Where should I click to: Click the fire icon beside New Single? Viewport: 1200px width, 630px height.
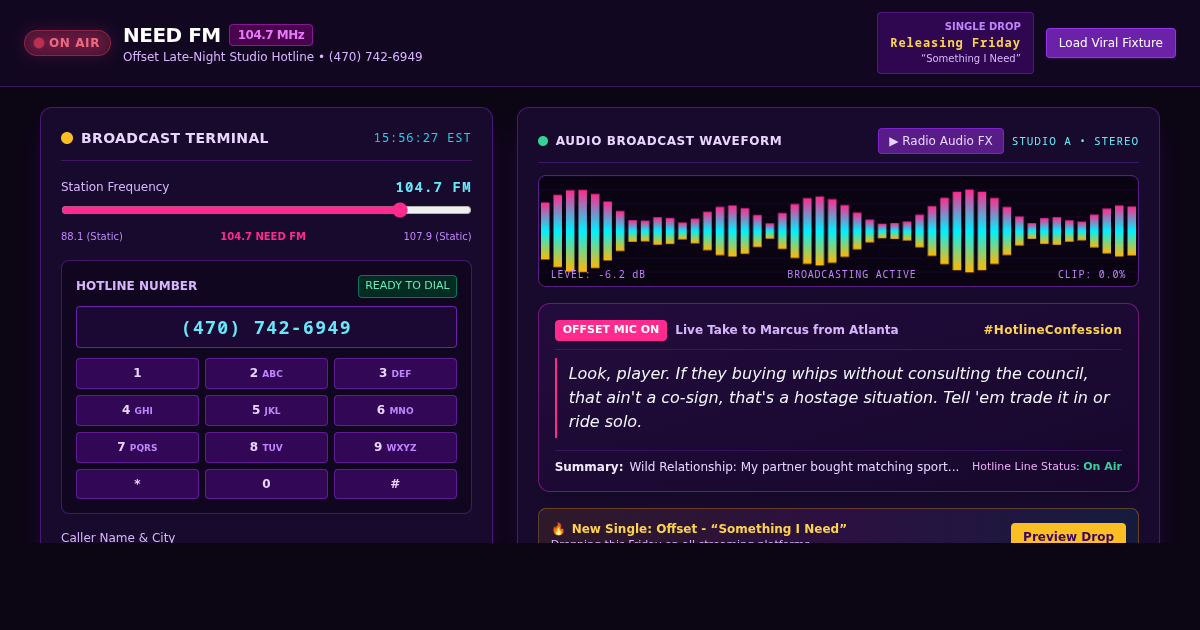(x=558, y=529)
